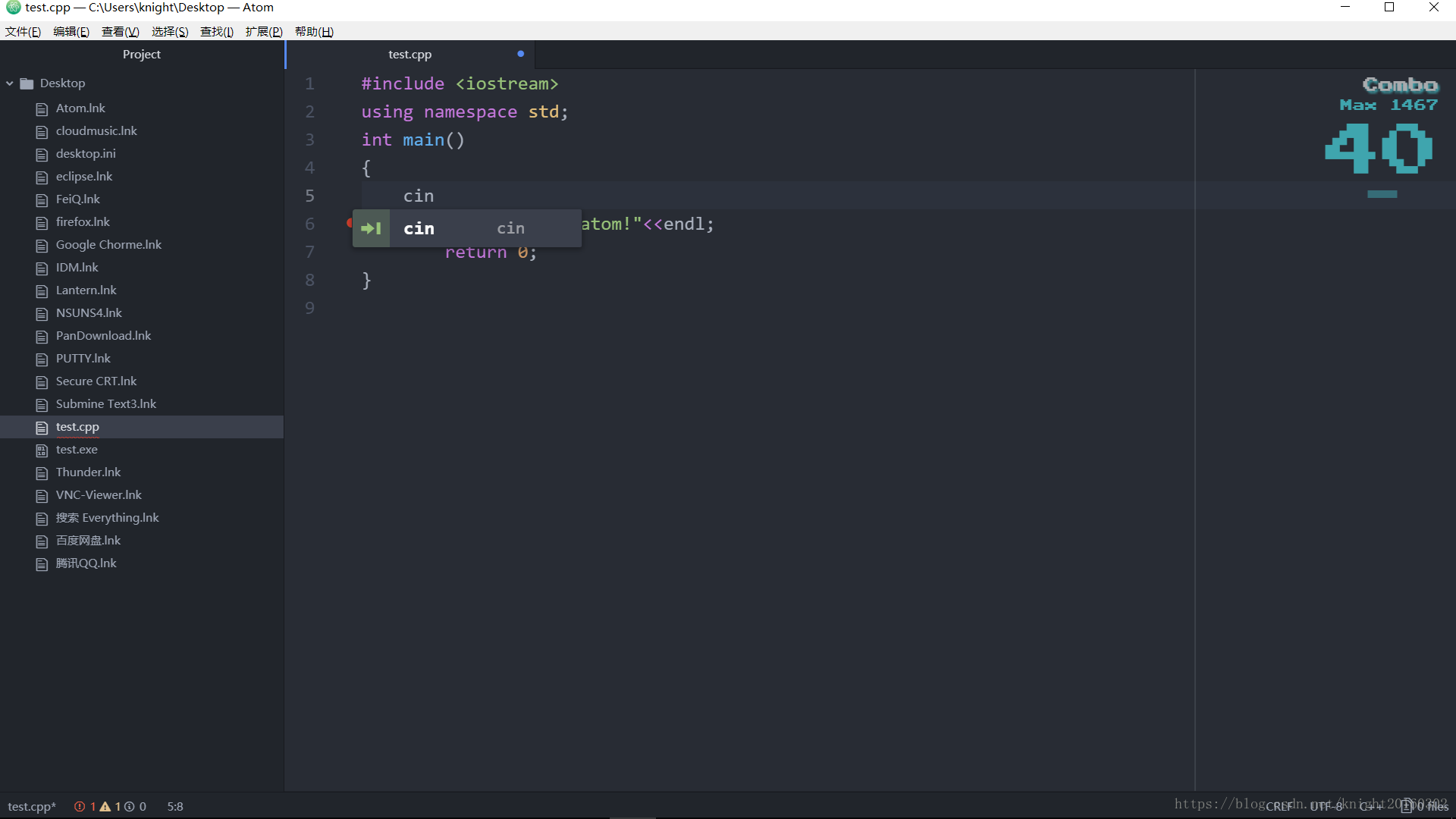The image size is (1456, 819).
Task: Click the info count icon in status bar
Action: click(x=130, y=806)
